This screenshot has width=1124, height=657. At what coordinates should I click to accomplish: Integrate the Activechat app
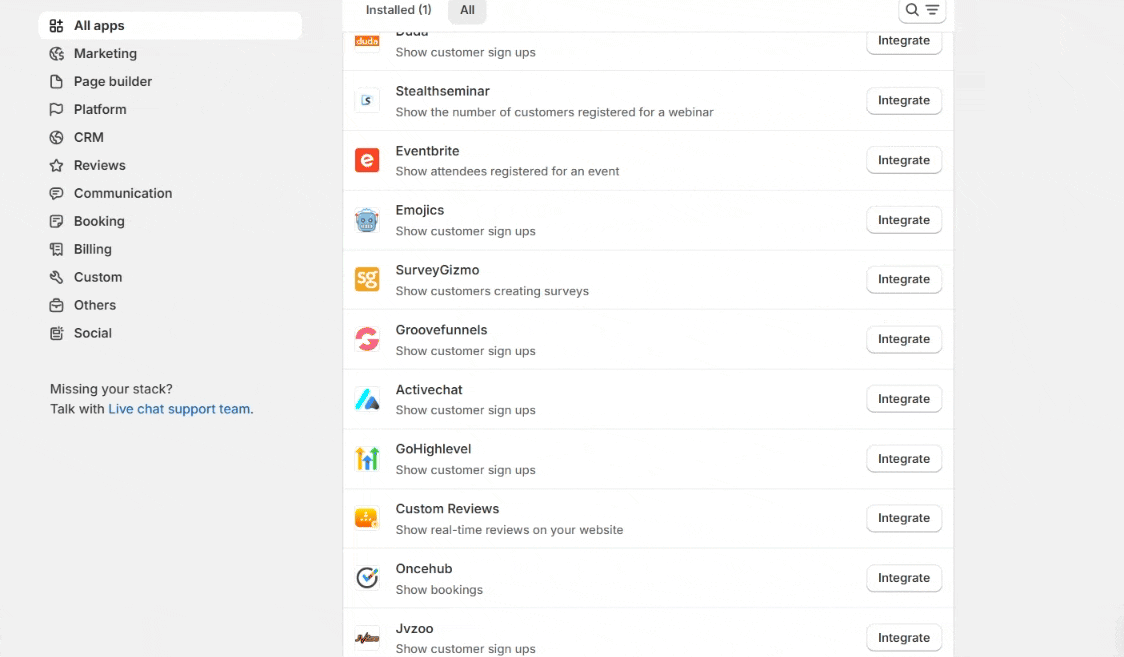(x=904, y=399)
